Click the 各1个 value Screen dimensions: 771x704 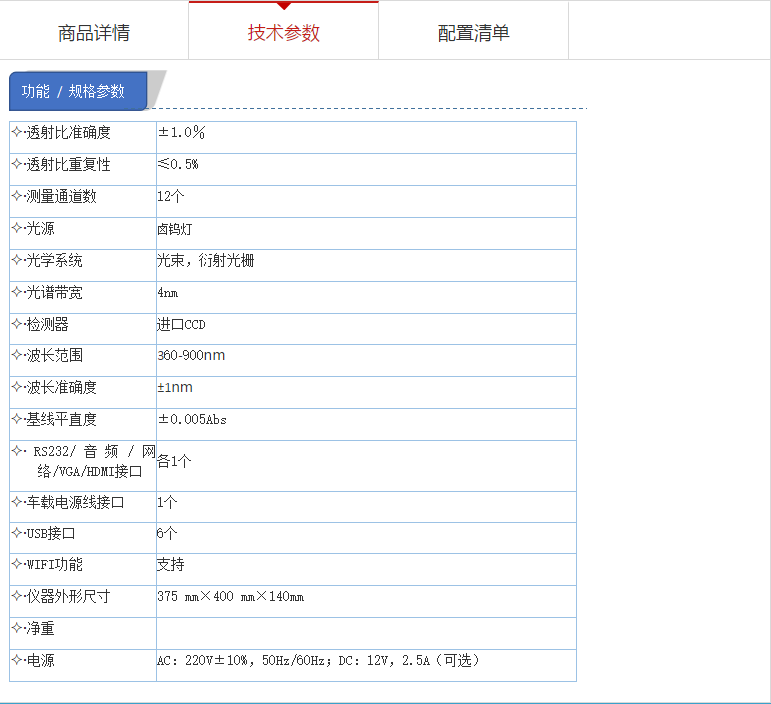pyautogui.click(x=174, y=461)
